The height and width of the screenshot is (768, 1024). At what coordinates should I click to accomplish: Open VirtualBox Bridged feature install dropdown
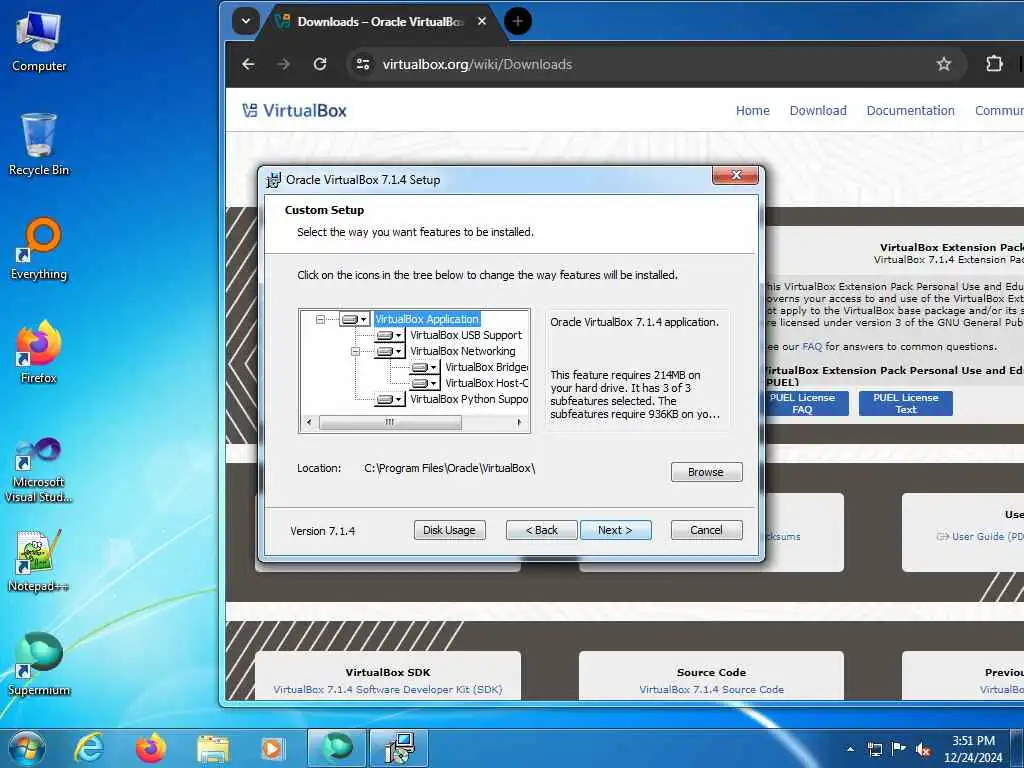[x=424, y=367]
